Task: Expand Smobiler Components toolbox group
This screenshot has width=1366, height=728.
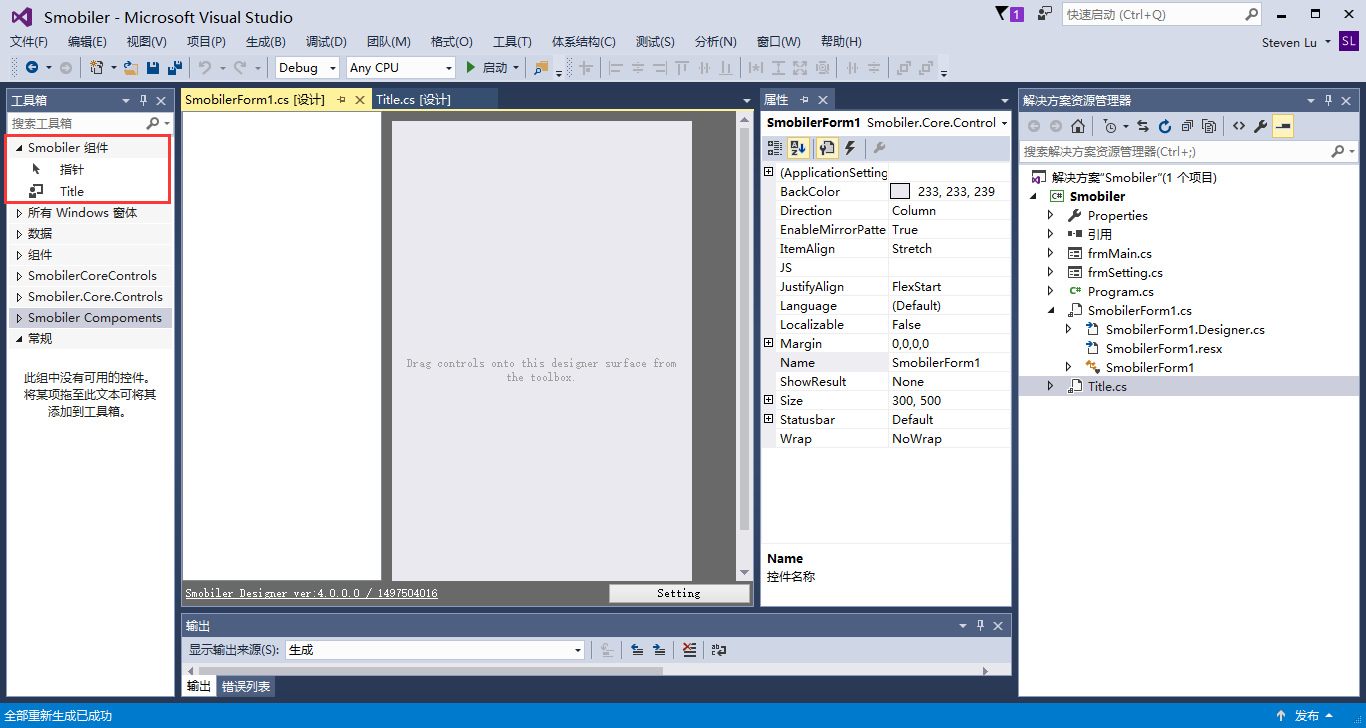Action: click(19, 318)
